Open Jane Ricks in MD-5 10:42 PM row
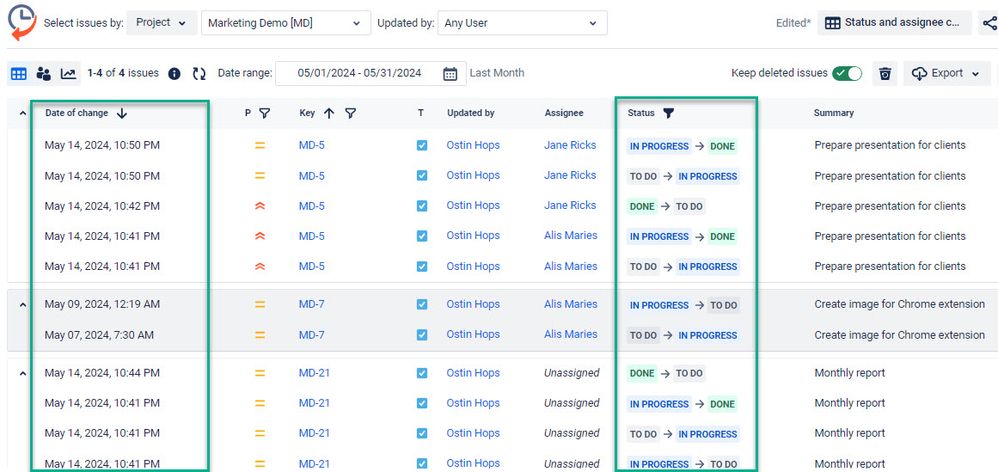The height and width of the screenshot is (472, 998). point(570,205)
